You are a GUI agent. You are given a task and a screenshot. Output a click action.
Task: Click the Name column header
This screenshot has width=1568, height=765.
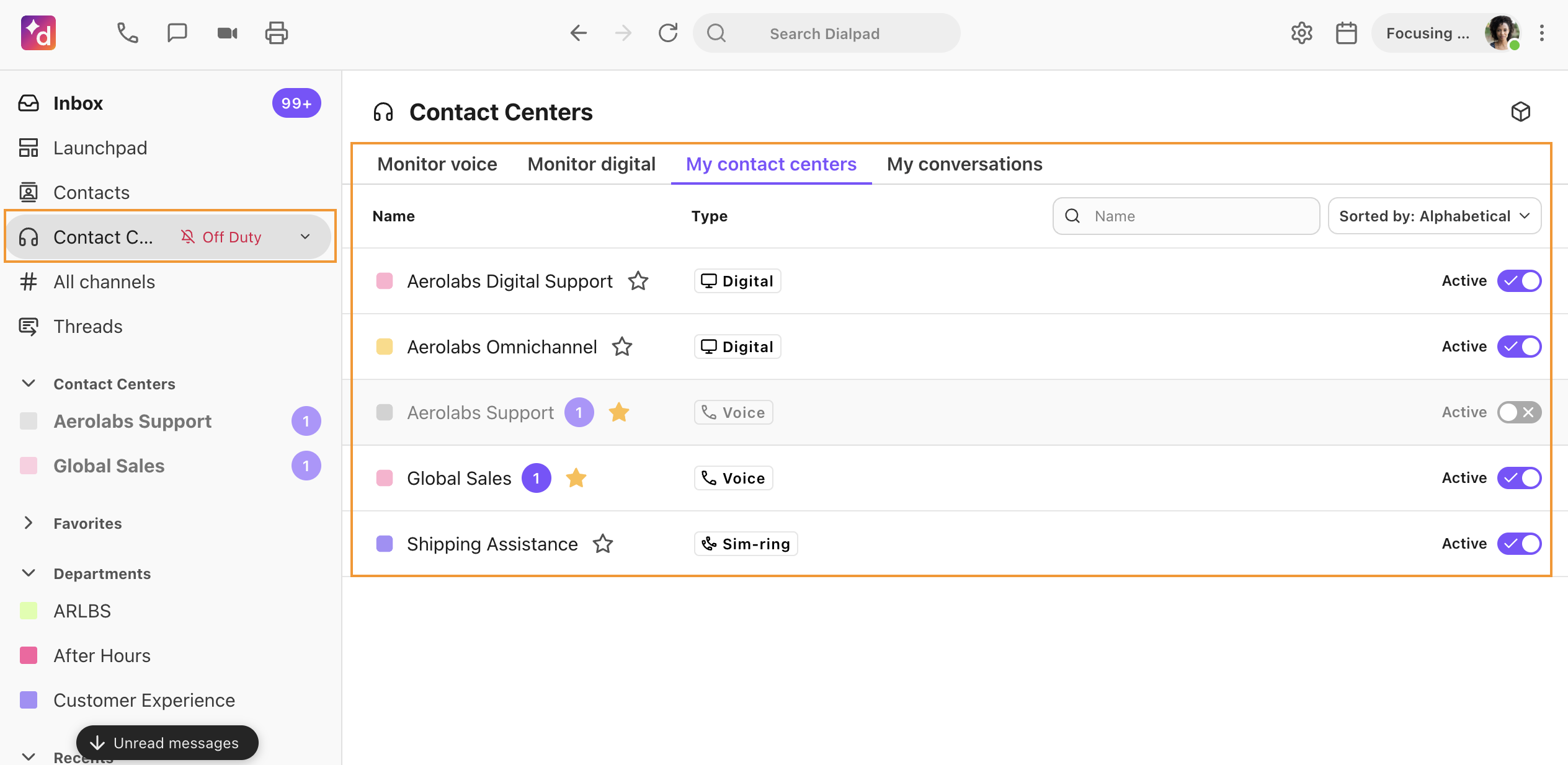[394, 216]
